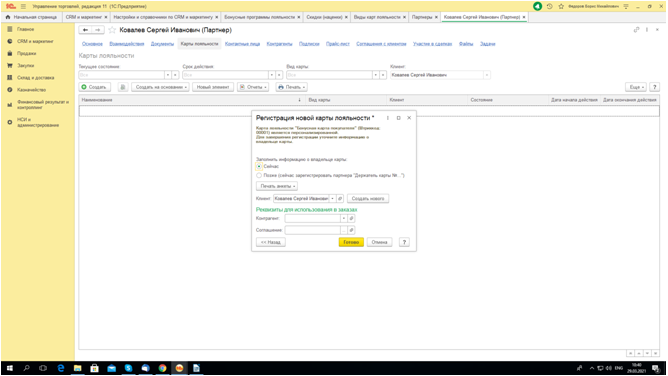
Task: Expand the Срок действия filter dropdown
Action: 271,75
